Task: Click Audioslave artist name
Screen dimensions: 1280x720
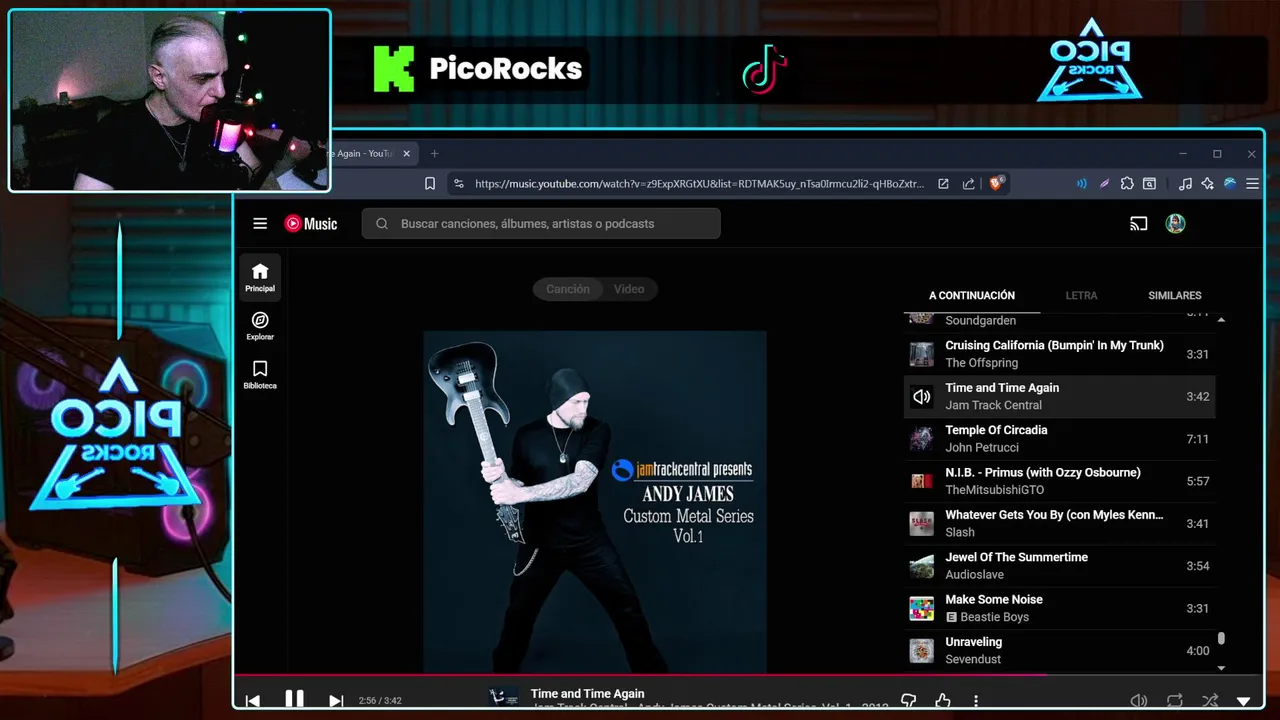Action: pos(974,575)
